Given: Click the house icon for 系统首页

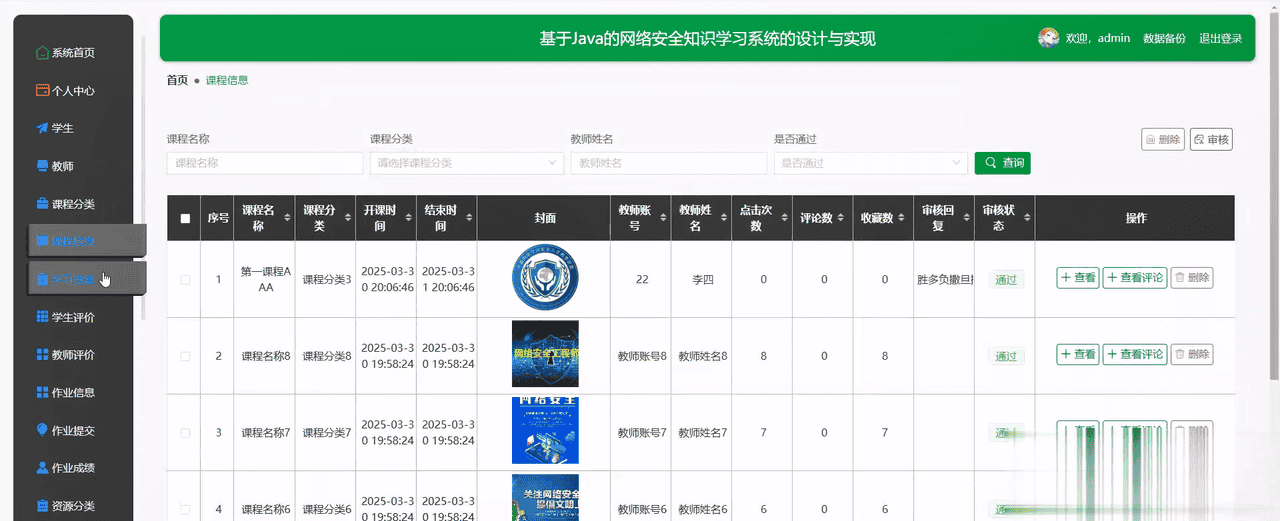Looking at the screenshot, I should [42, 53].
